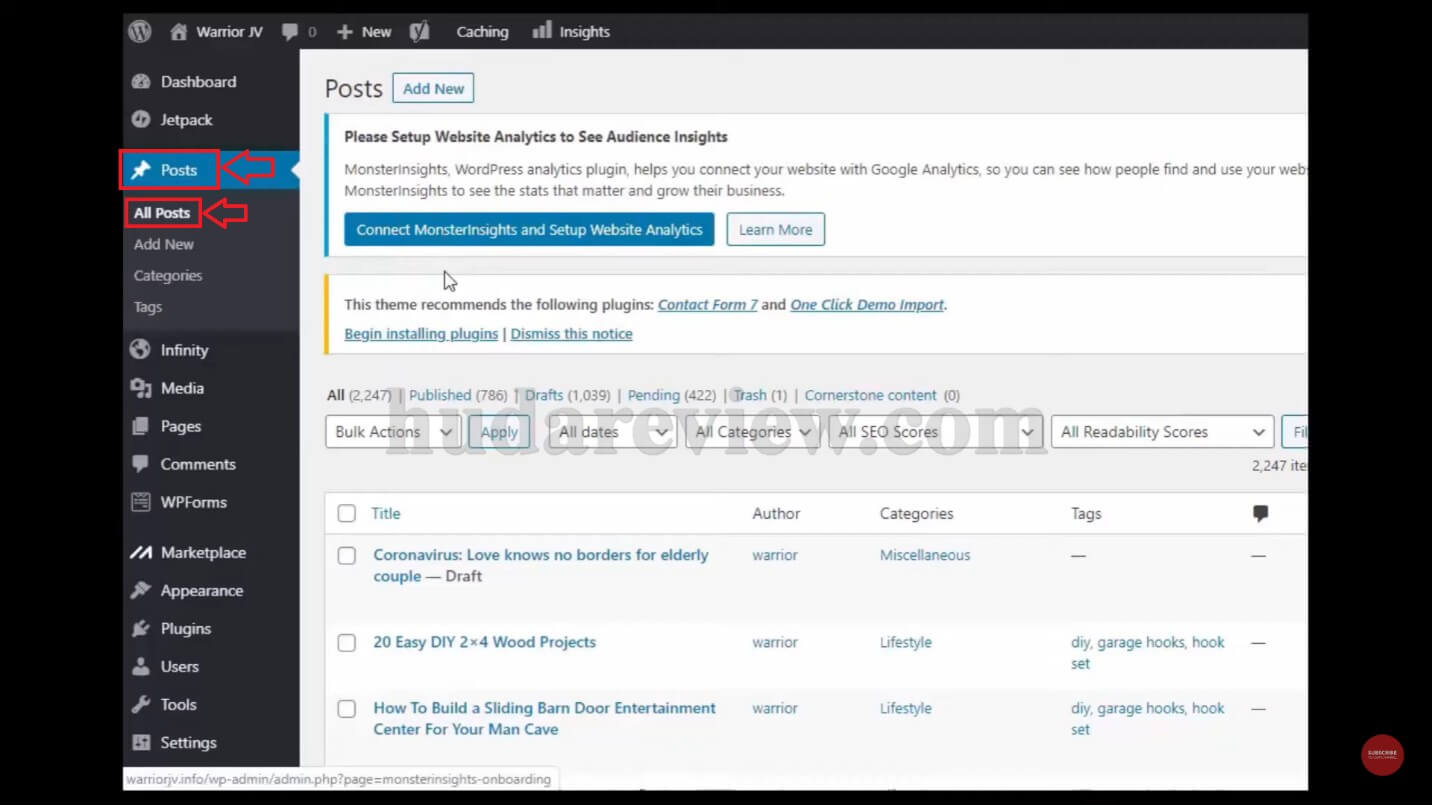Click warrior author in Coronavirus row
Screen dimensions: 1432x805
tap(775, 555)
